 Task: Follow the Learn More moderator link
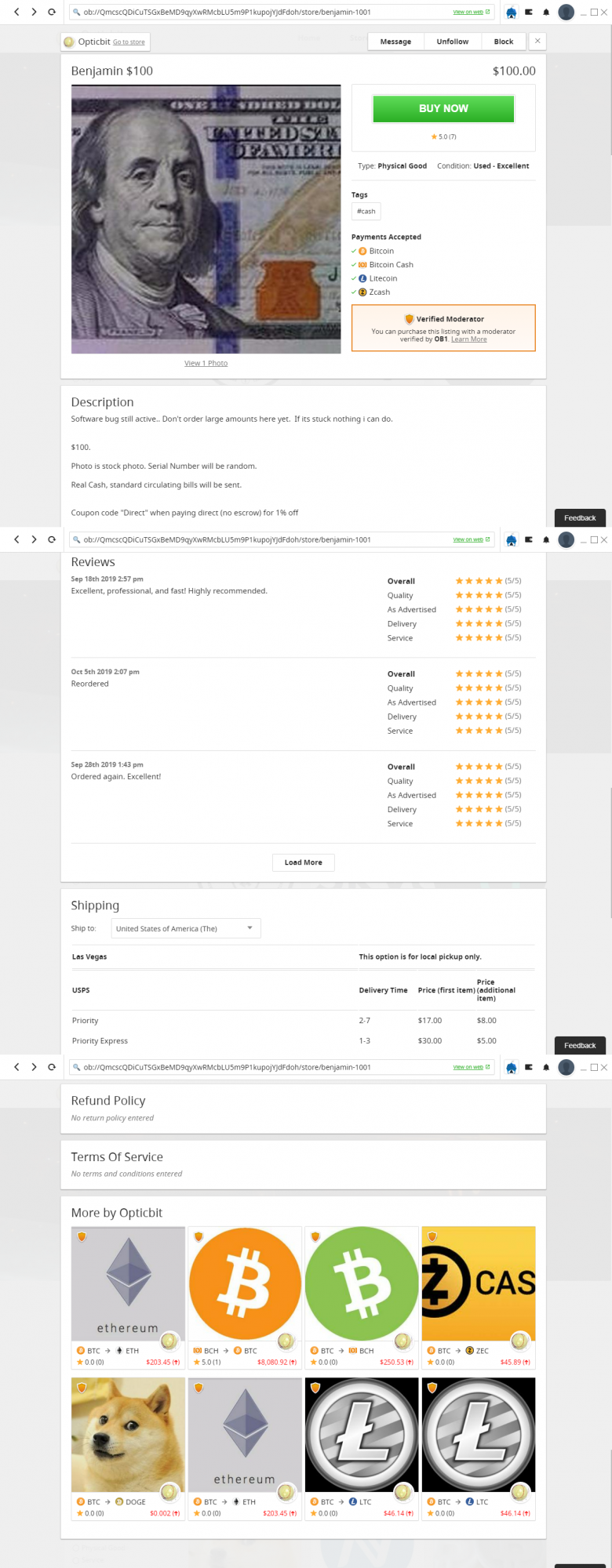[x=469, y=339]
